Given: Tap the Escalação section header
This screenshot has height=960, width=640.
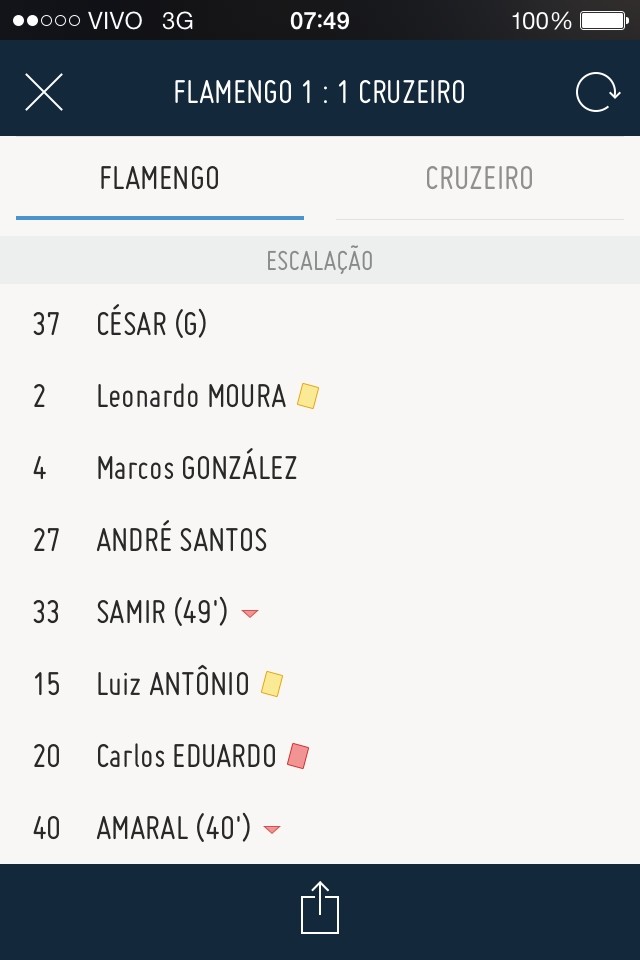Looking at the screenshot, I should (x=320, y=261).
